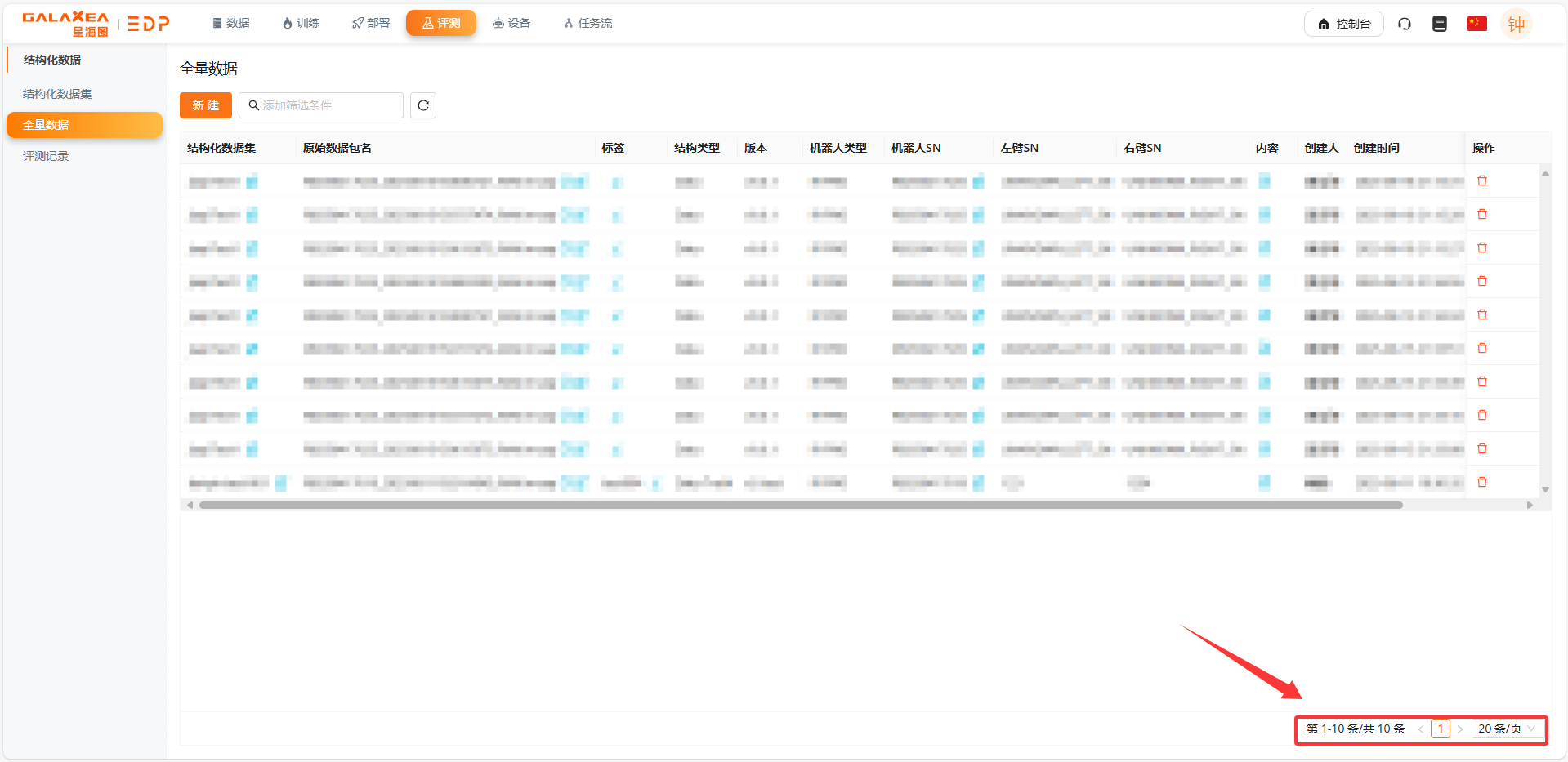Image resolution: width=1568 pixels, height=762 pixels.
Task: Click the delete icon in the last row
Action: [x=1481, y=483]
